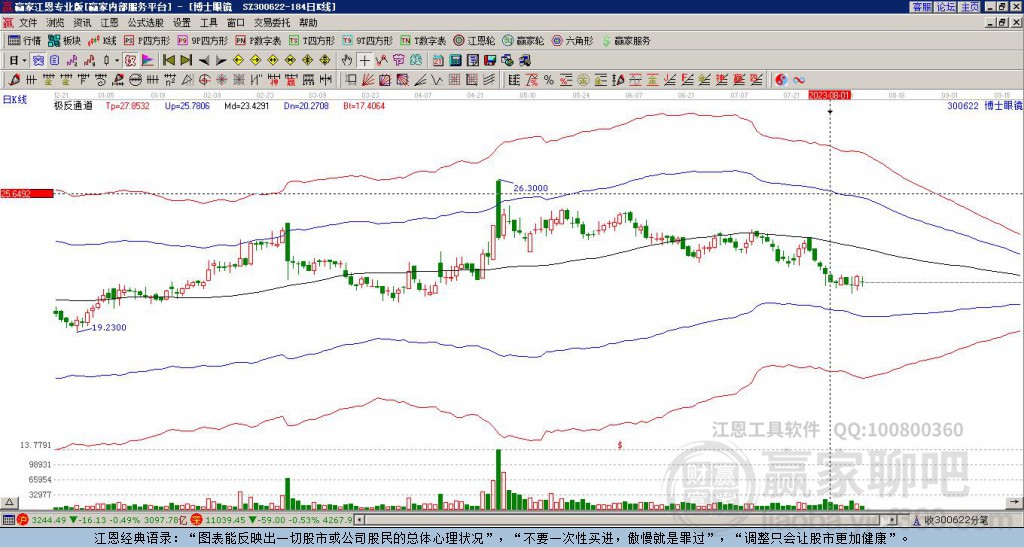Click the 日K线 label at chart corner

tap(16, 99)
